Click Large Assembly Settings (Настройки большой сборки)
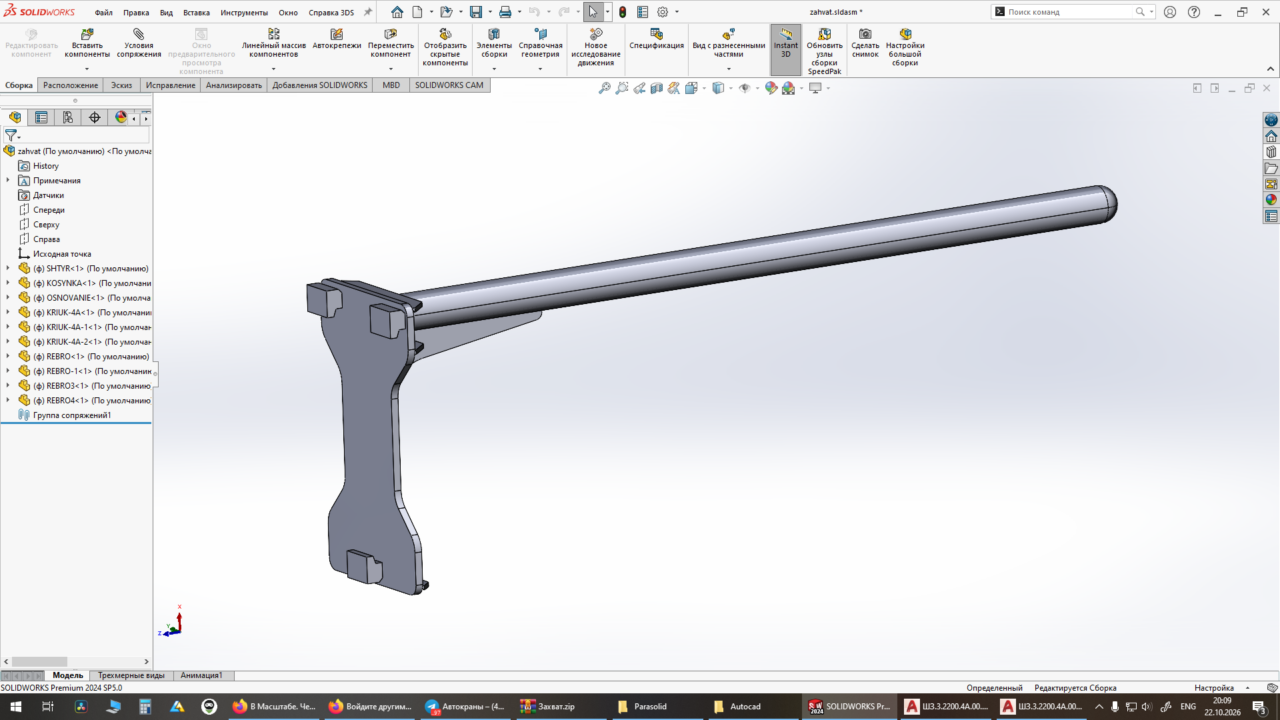The width and height of the screenshot is (1280, 720). (905, 48)
